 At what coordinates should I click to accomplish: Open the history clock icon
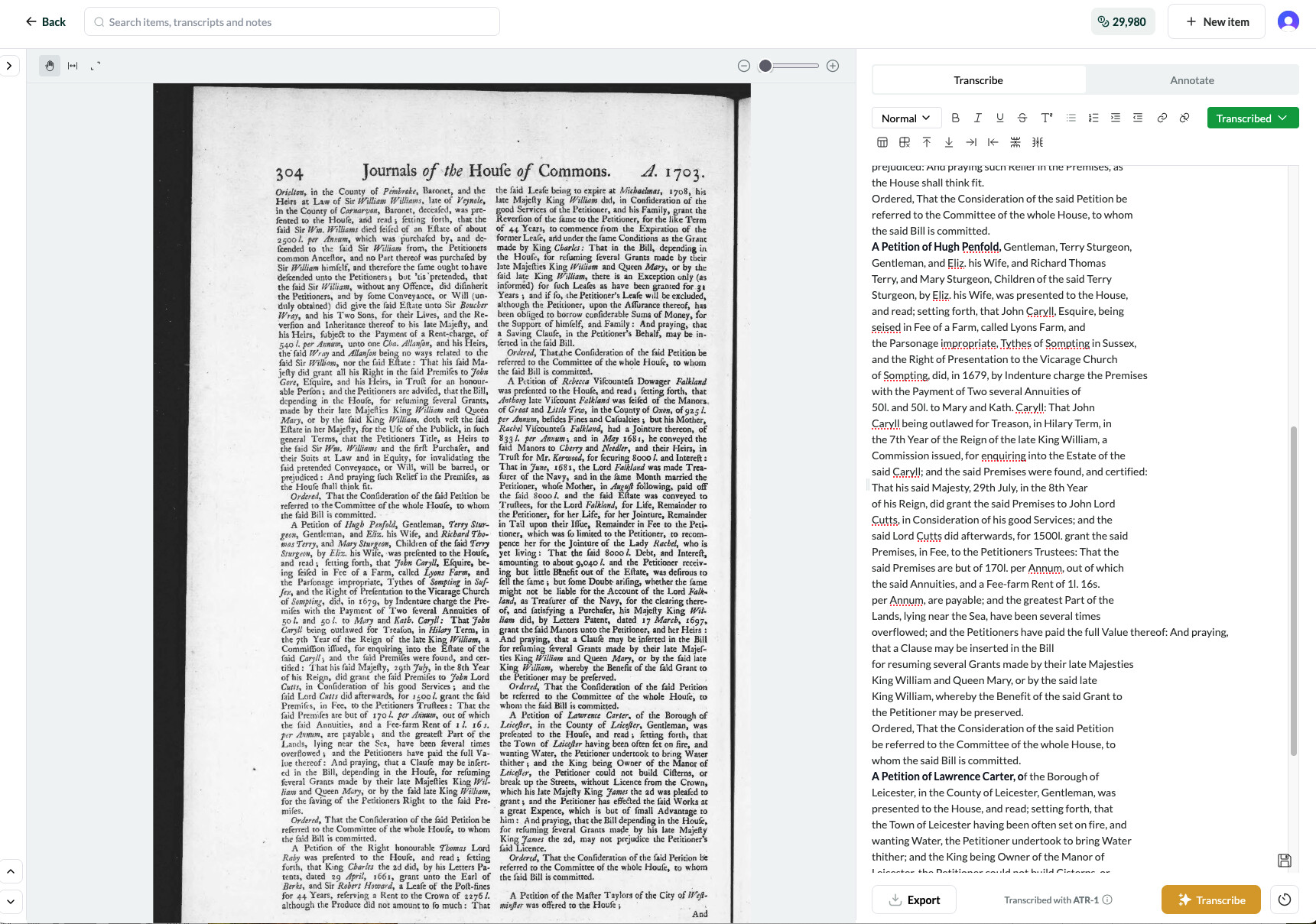(x=1285, y=900)
